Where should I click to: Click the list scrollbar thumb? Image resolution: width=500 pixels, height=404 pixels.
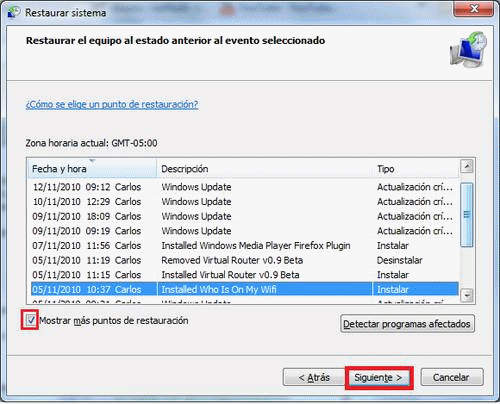pyautogui.click(x=467, y=215)
